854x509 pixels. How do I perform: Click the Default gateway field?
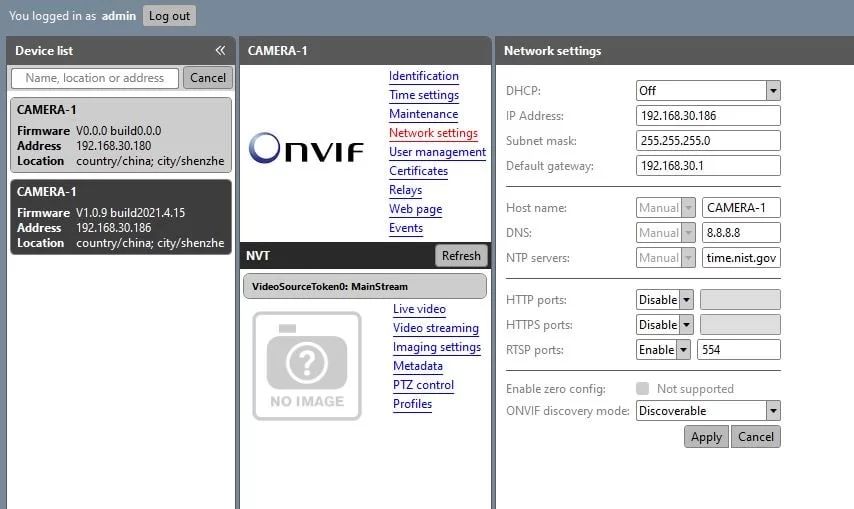click(708, 166)
